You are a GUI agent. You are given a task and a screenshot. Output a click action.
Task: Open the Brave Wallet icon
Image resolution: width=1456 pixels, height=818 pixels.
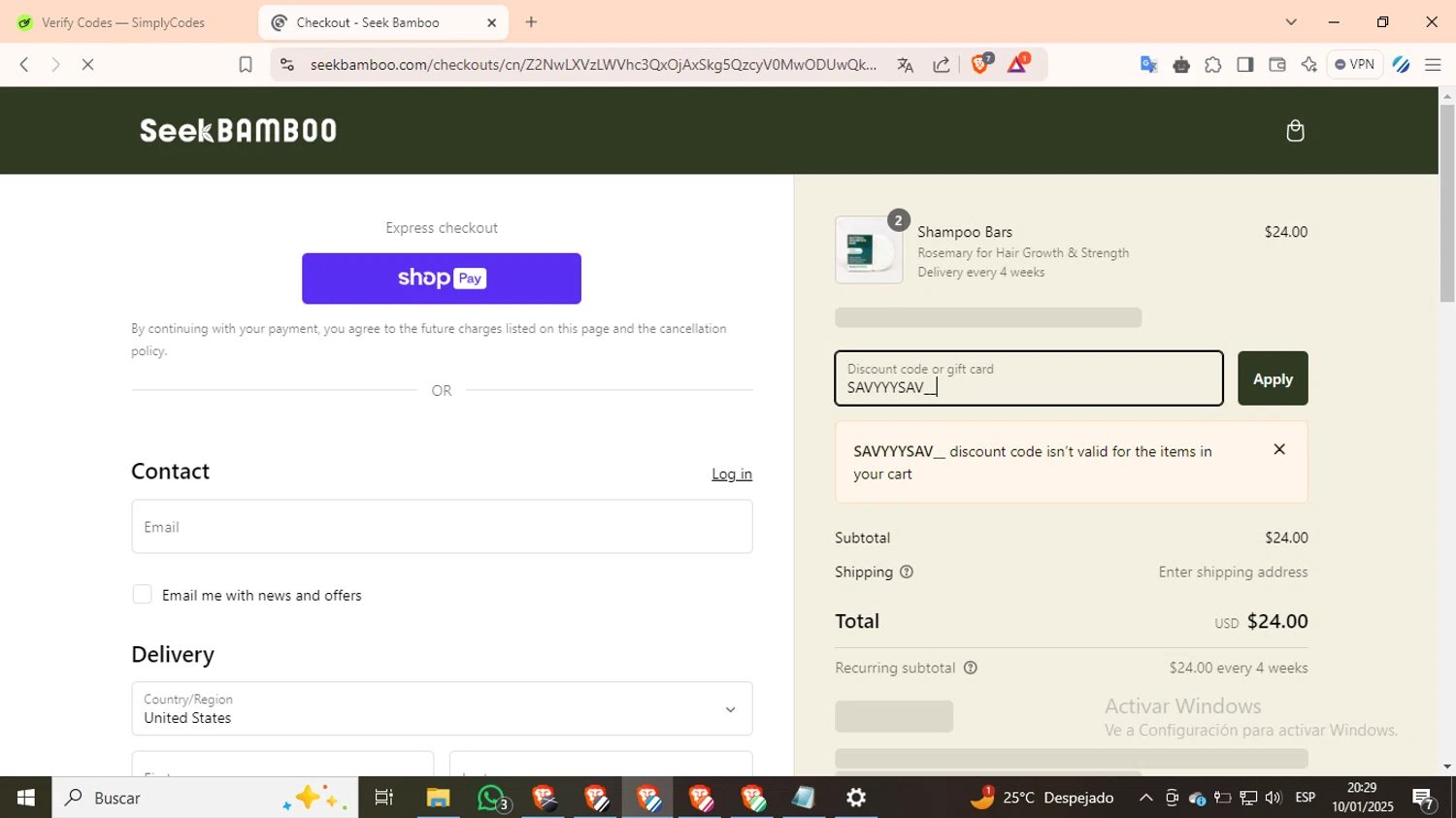click(1277, 65)
